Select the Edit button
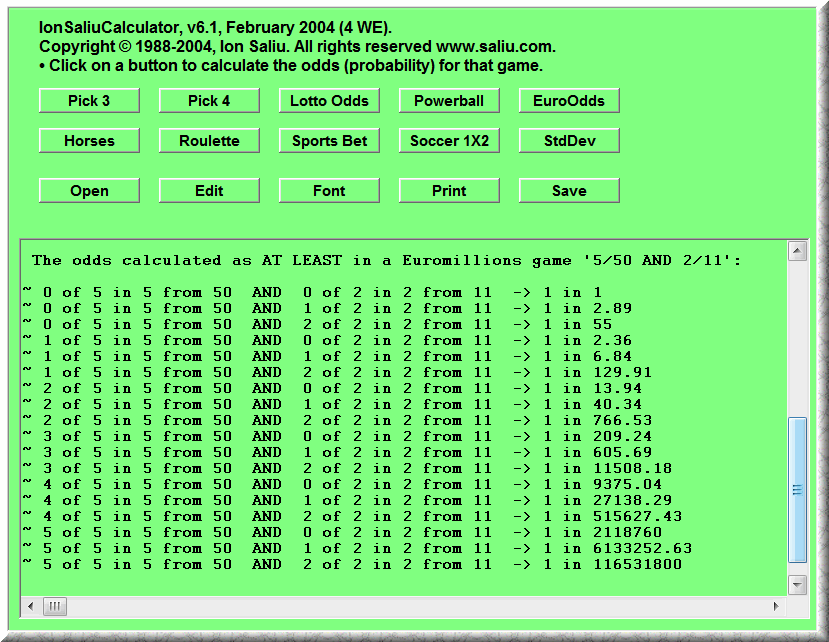The height and width of the screenshot is (642, 829). tap(209, 190)
